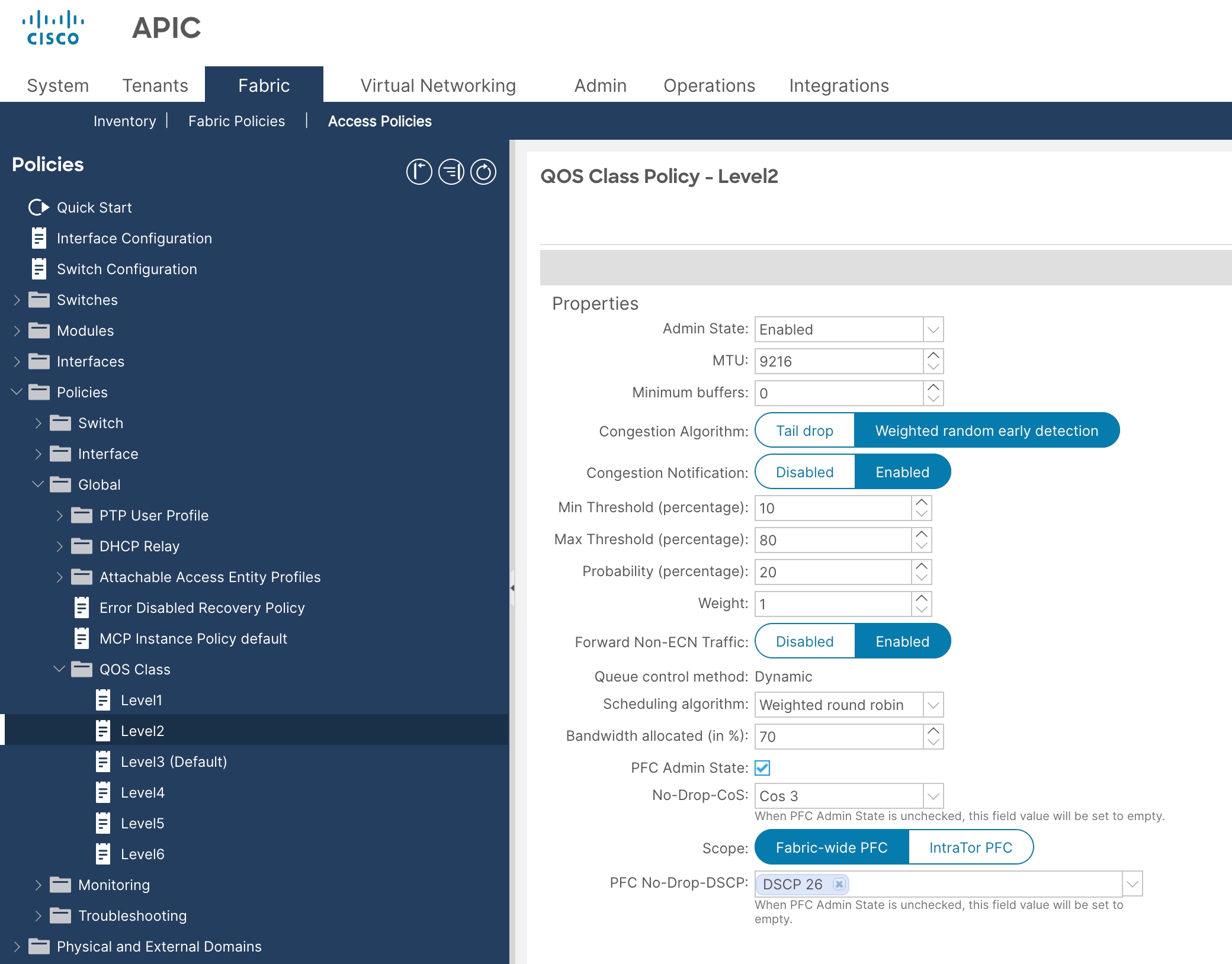Open the Quick Start item
Screen dimensions: 1232x964
pyautogui.click(x=94, y=207)
